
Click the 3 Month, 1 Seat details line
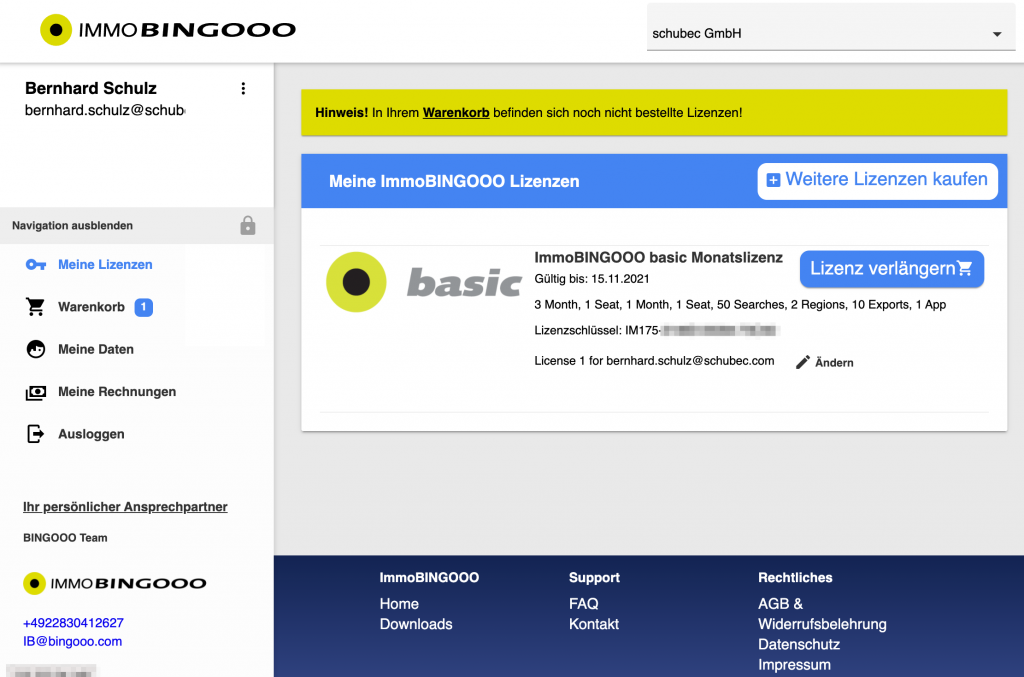point(740,305)
